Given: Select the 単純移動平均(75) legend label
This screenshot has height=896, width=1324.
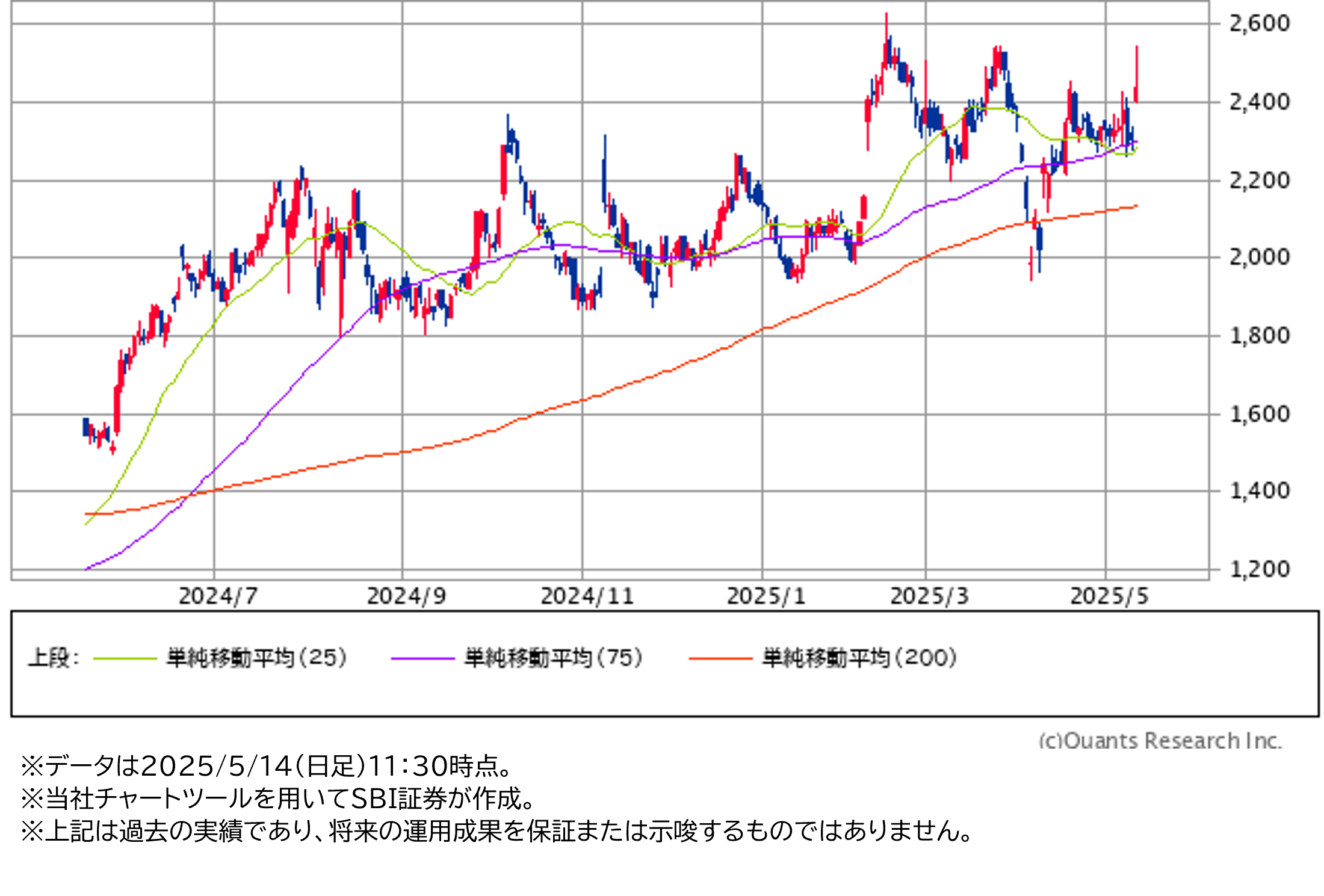Looking at the screenshot, I should (x=554, y=658).
